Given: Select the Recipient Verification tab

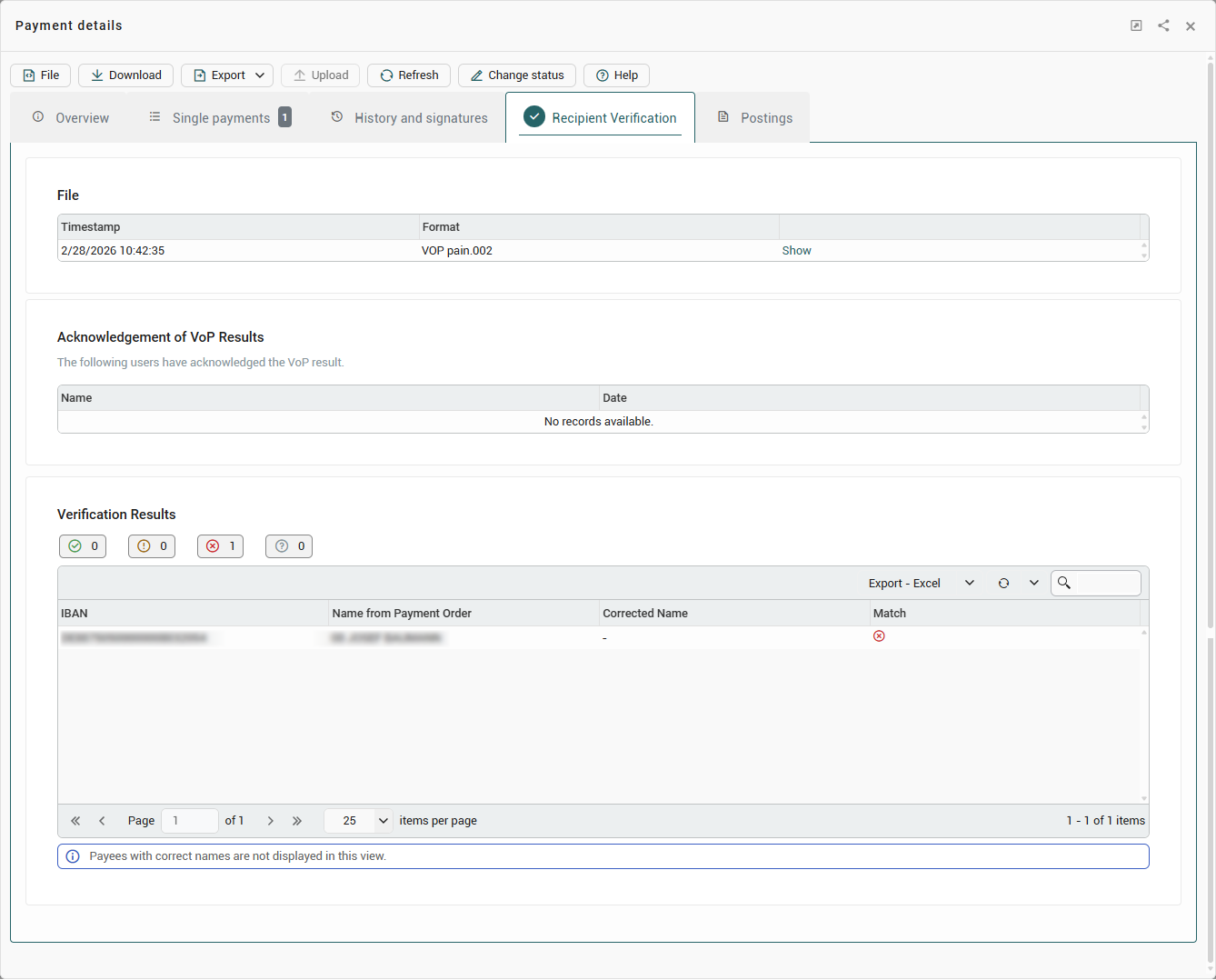Looking at the screenshot, I should tap(600, 118).
